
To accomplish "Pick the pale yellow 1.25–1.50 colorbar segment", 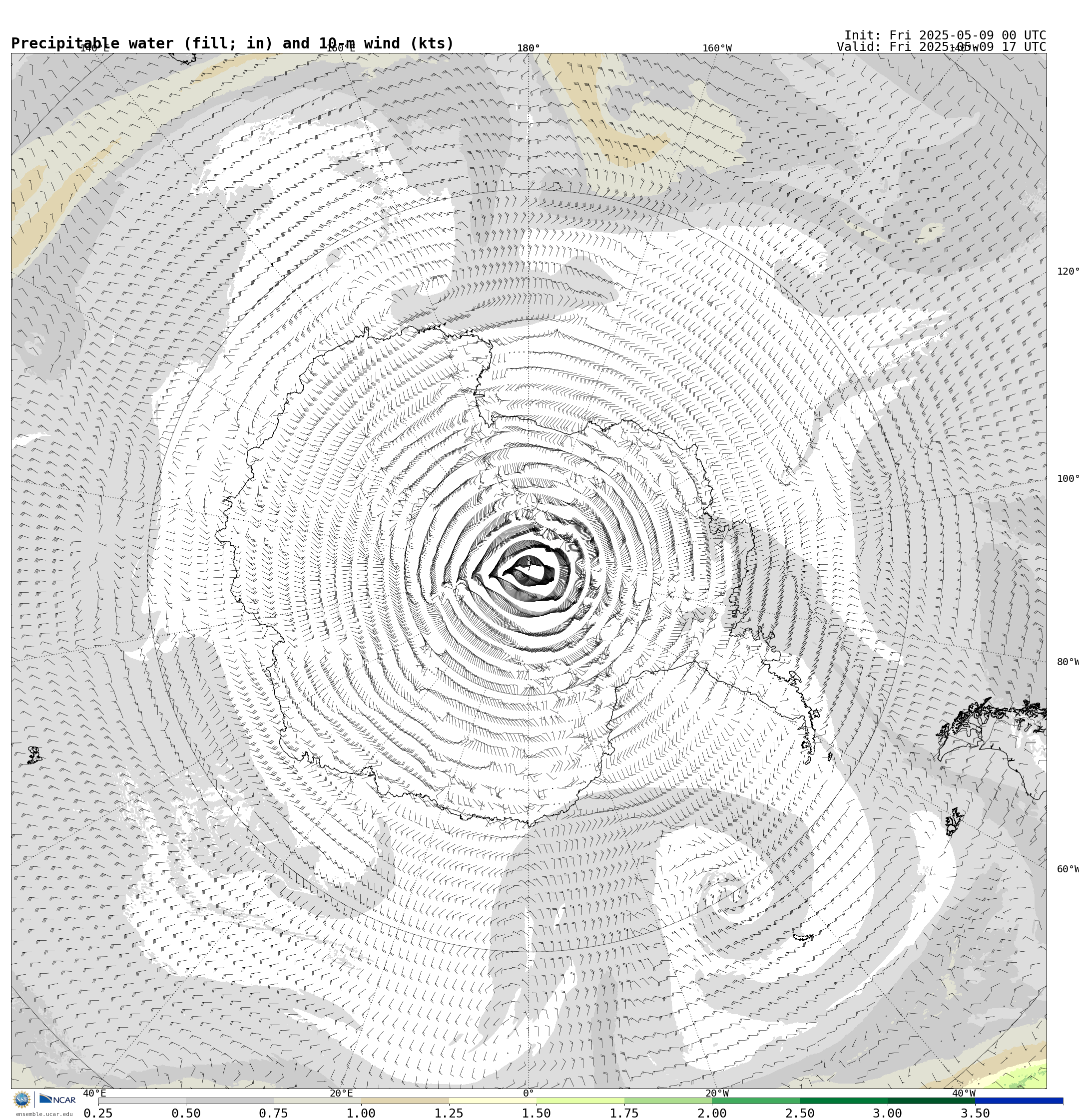I will pyautogui.click(x=493, y=1101).
